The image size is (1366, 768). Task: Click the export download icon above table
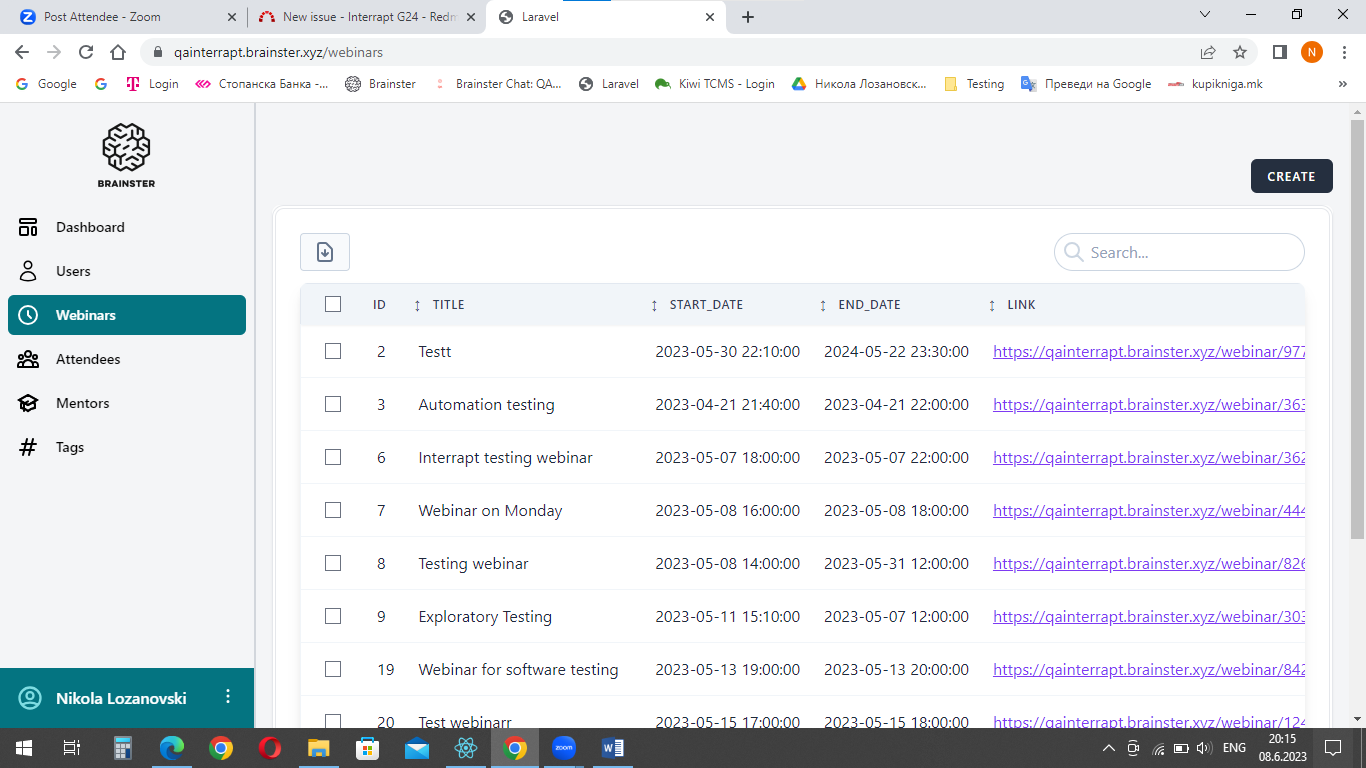coord(325,252)
